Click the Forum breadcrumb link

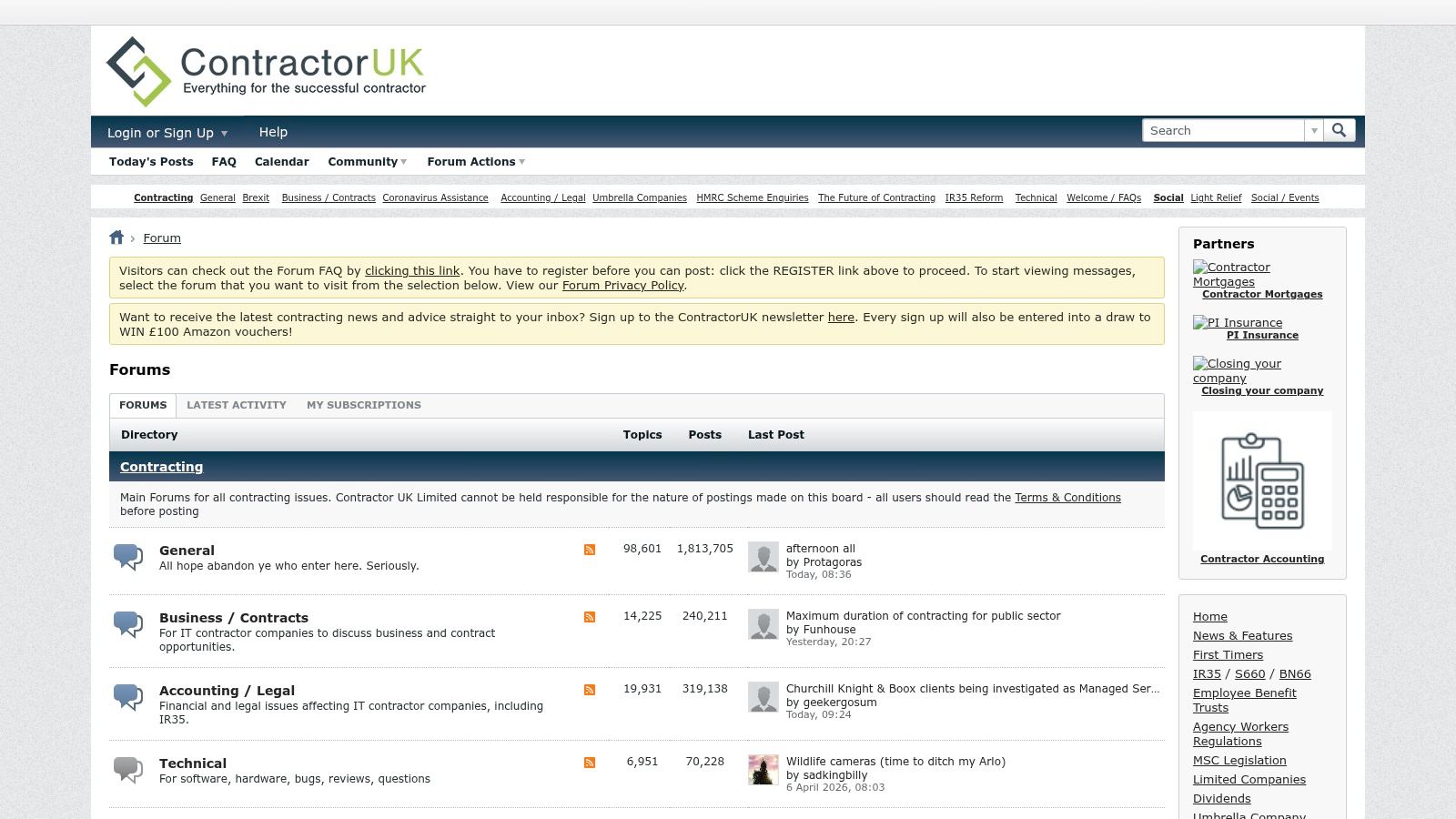[162, 238]
